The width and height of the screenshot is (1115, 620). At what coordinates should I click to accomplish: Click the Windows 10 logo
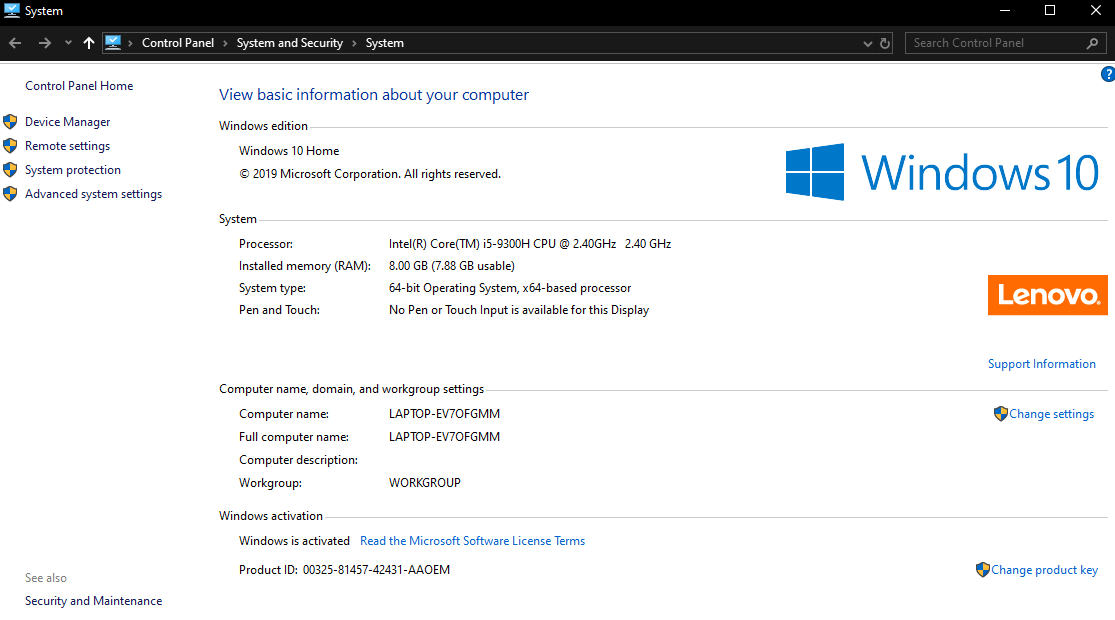(x=942, y=172)
